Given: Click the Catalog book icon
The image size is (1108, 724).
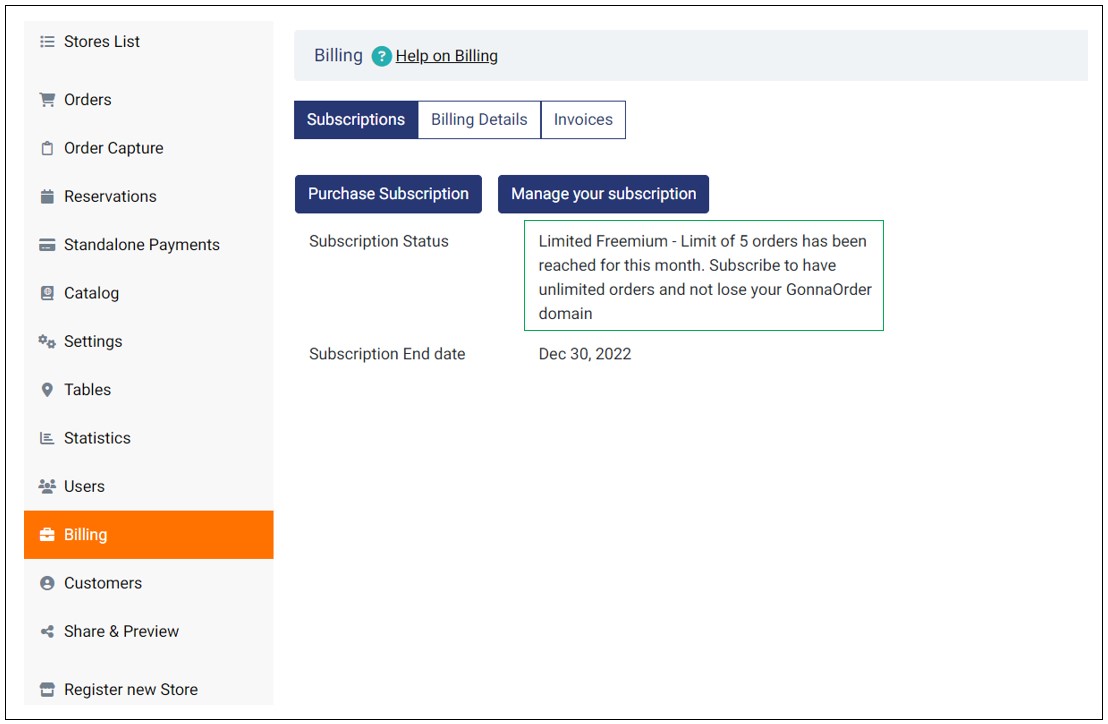Looking at the screenshot, I should pos(47,293).
